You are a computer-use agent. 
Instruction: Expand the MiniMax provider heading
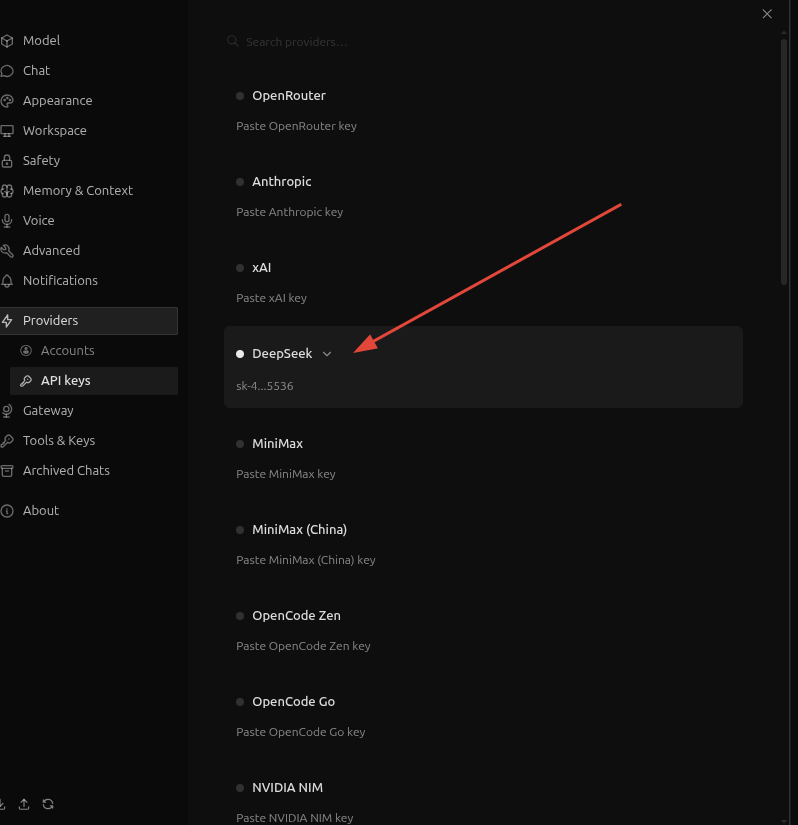(277, 444)
